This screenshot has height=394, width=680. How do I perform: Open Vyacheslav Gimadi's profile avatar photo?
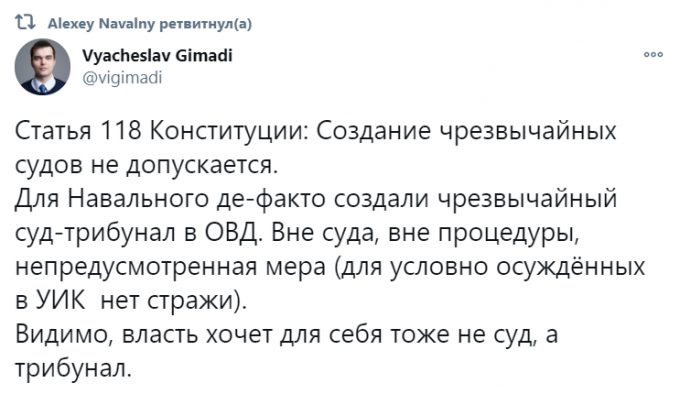pyautogui.click(x=42, y=66)
